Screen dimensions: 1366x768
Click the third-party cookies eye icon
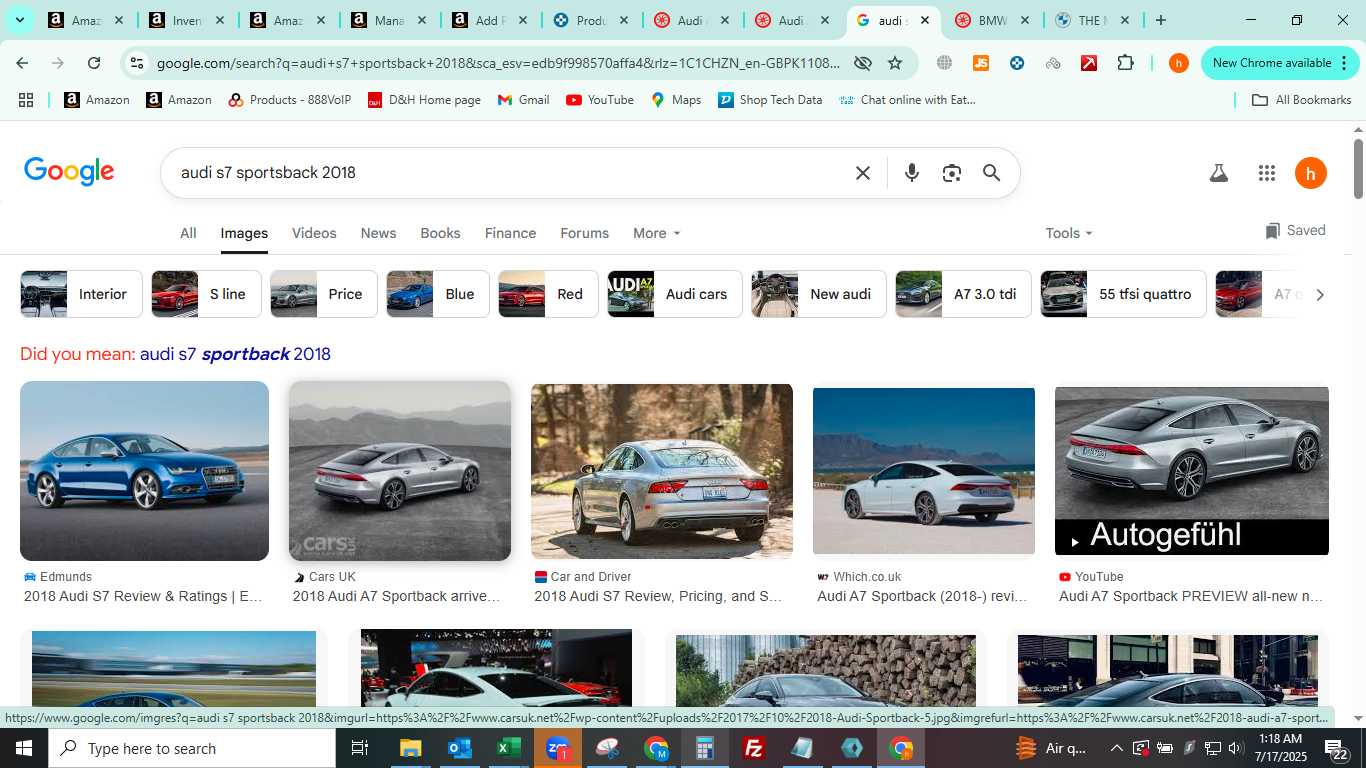(862, 63)
